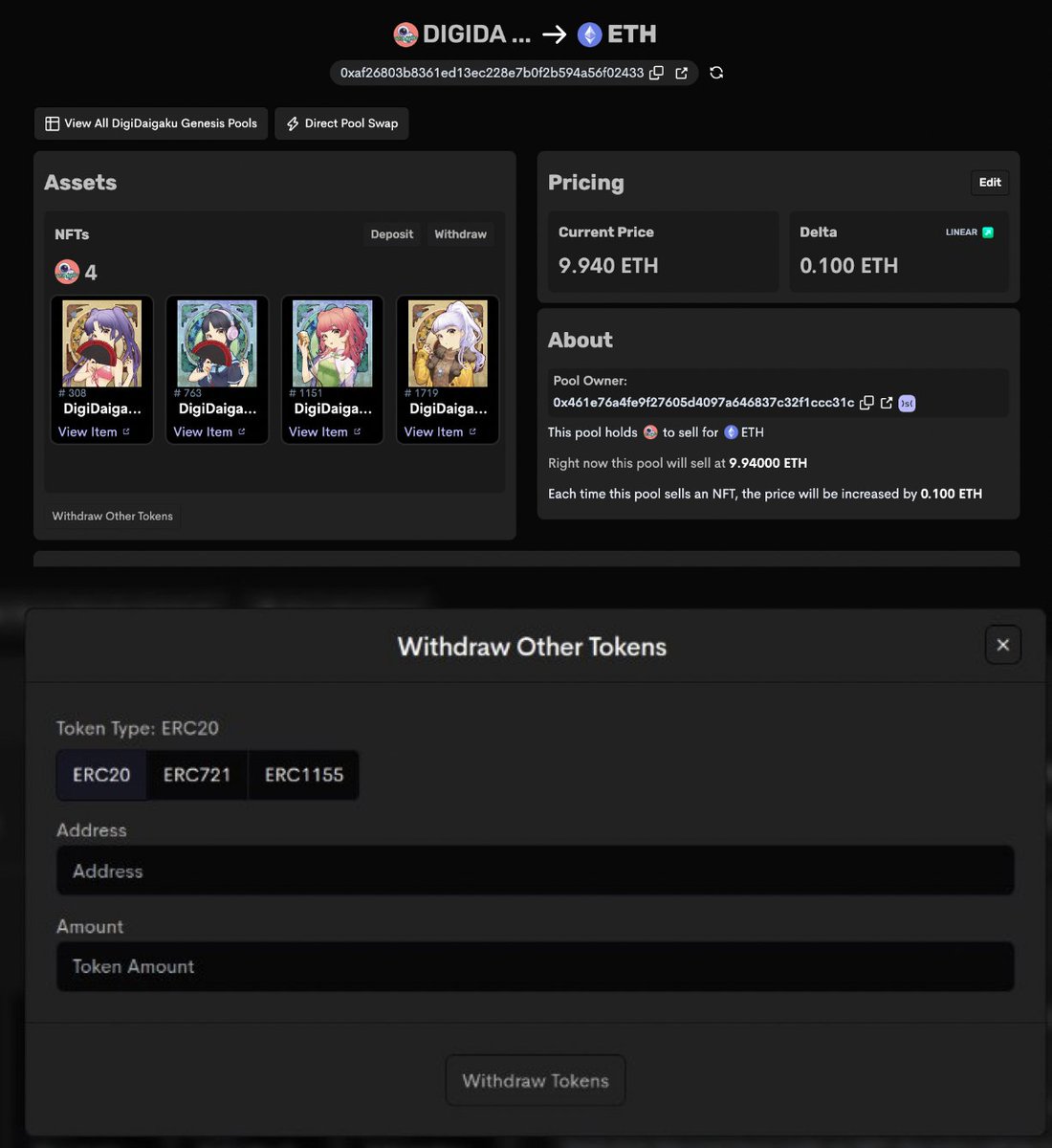Screen dimensions: 1052x1148
Task: Click the Withdraw NFTs button
Action: pos(460,234)
